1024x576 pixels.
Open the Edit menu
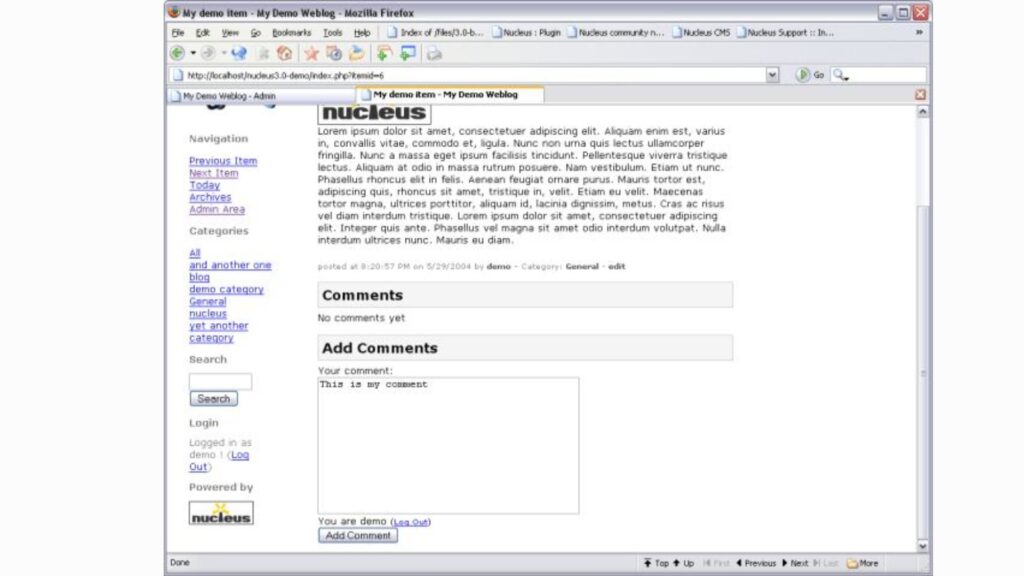(202, 32)
